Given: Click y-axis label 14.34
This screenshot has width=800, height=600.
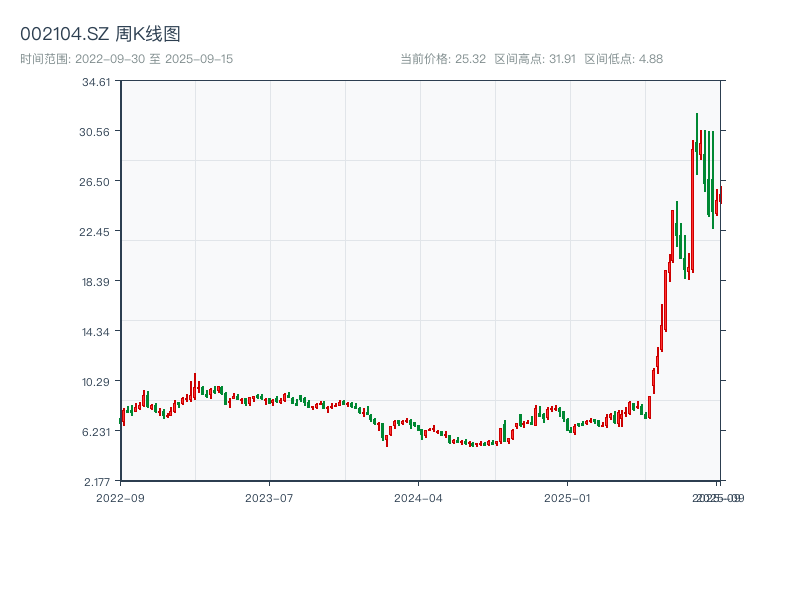Looking at the screenshot, I should (96, 332).
